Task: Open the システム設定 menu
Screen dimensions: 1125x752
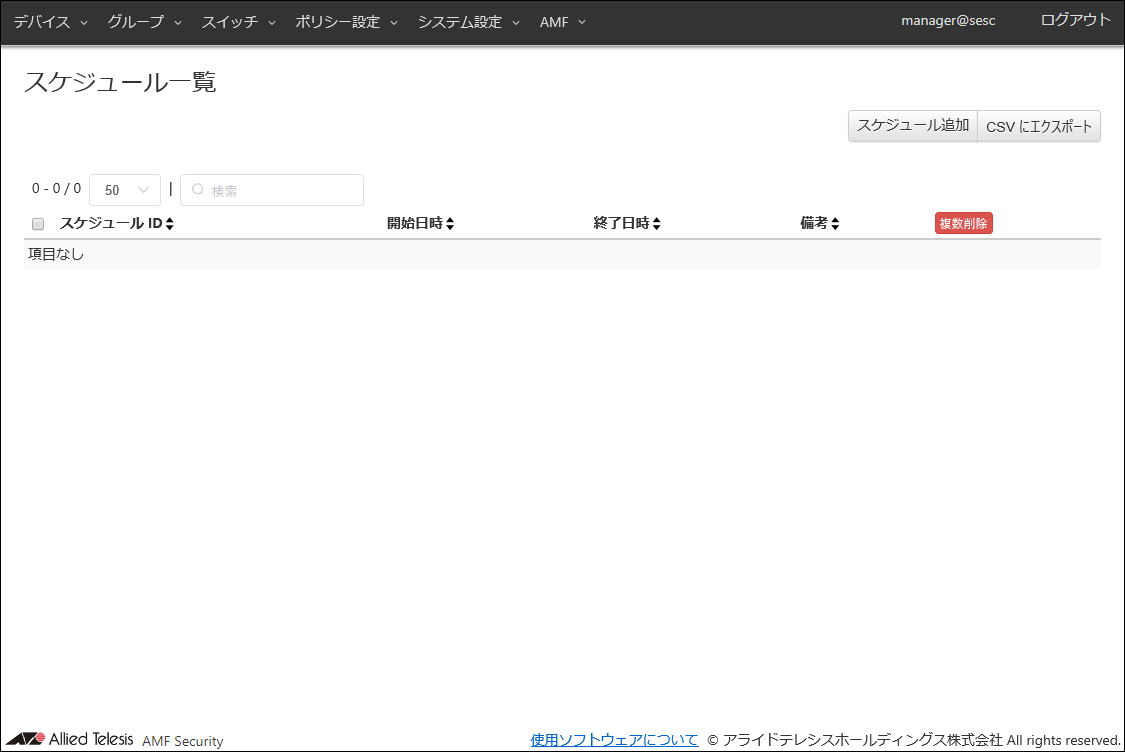Action: (468, 22)
